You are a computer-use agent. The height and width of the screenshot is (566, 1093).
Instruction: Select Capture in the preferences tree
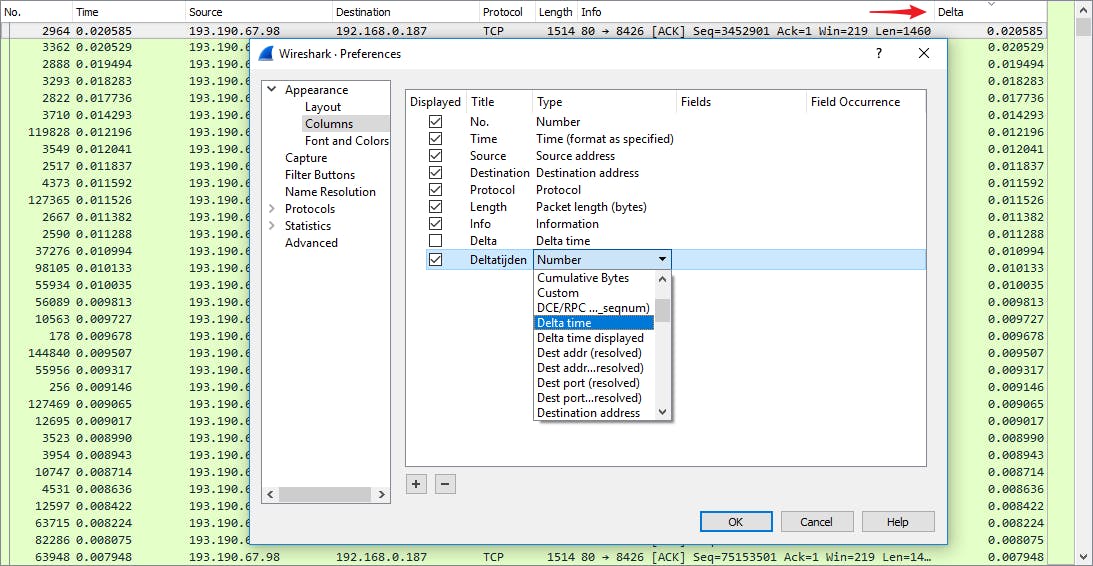click(x=306, y=158)
